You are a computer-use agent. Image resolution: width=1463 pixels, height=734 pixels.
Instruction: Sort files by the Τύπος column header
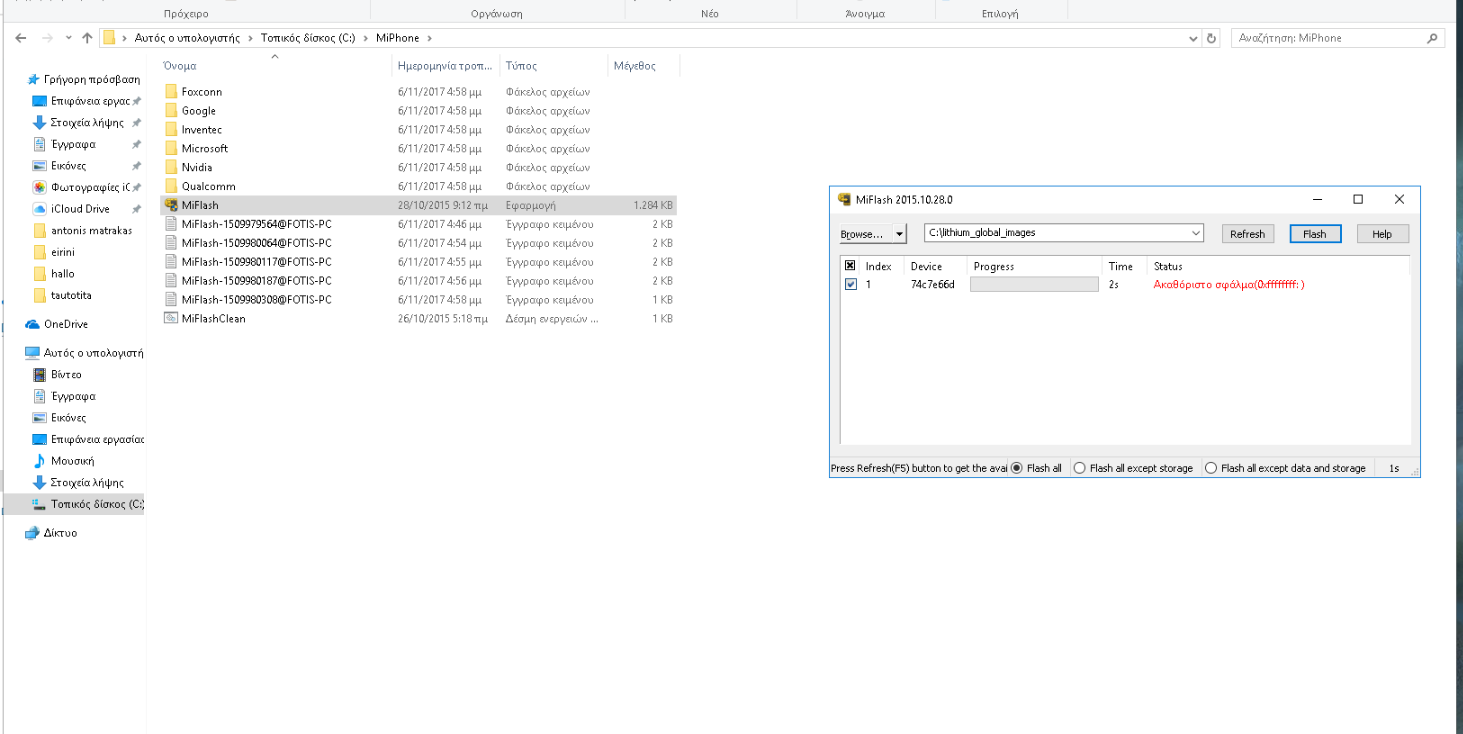[521, 66]
